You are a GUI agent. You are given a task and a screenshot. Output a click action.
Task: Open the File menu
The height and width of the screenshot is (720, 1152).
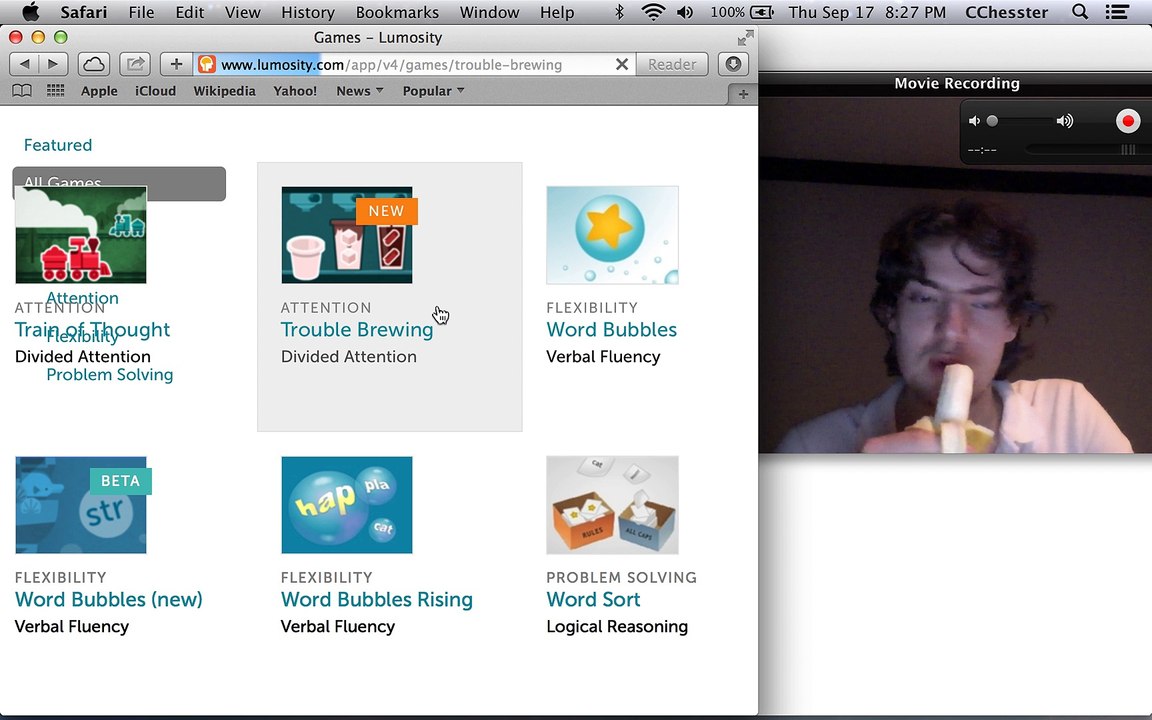coord(141,12)
